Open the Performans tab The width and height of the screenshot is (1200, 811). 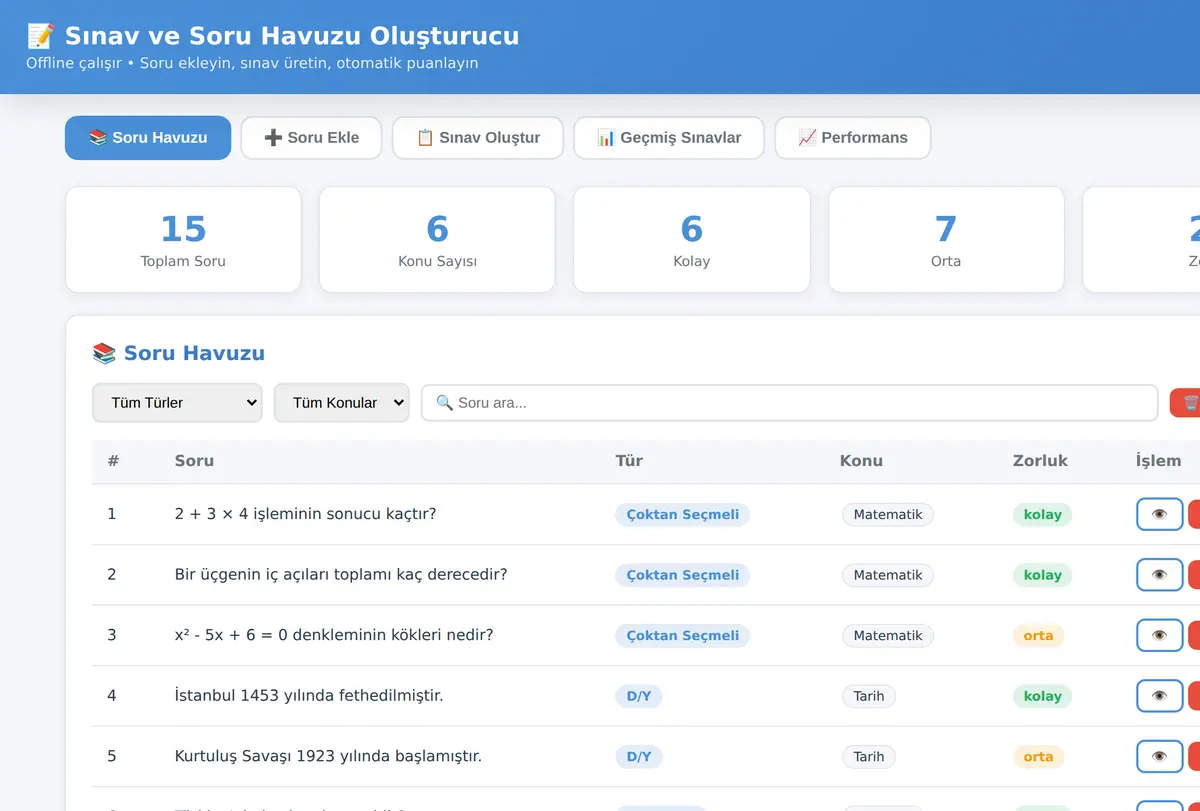click(x=853, y=138)
